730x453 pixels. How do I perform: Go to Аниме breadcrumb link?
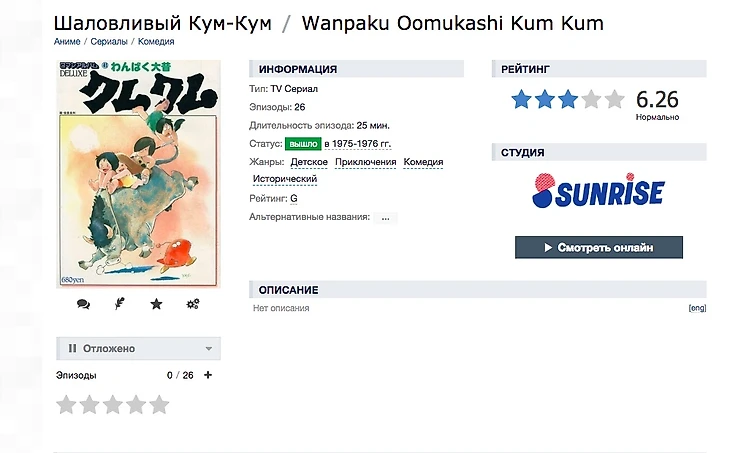67,41
